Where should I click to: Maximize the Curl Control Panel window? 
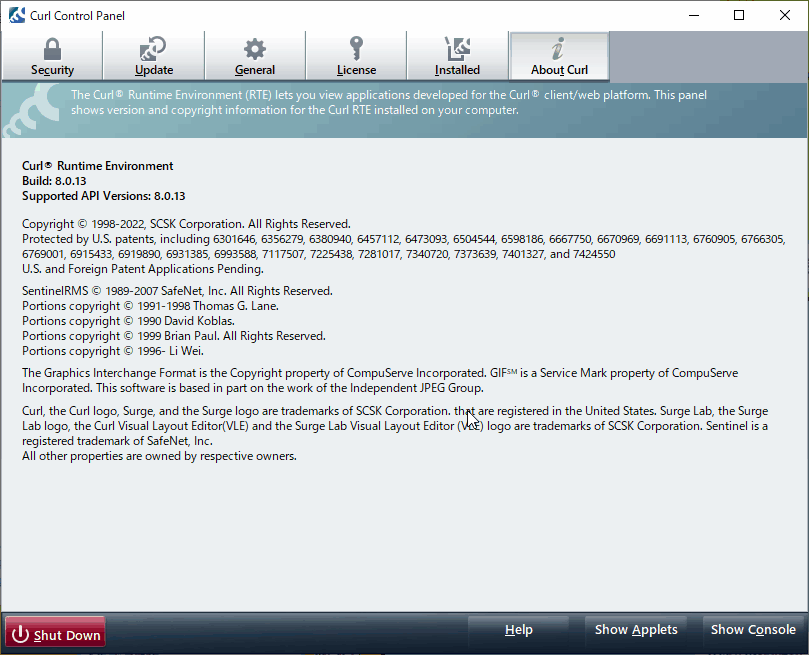[x=738, y=16]
